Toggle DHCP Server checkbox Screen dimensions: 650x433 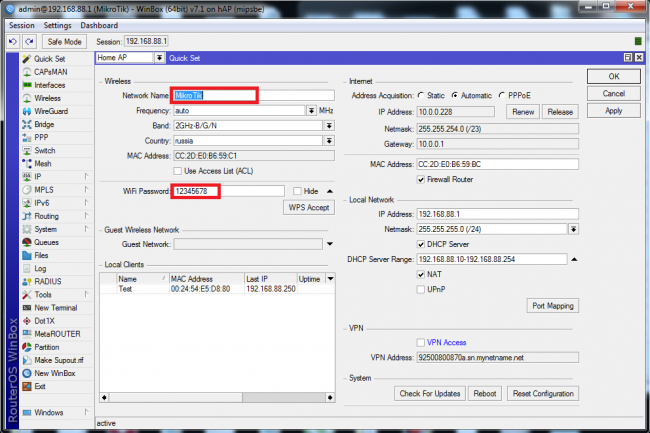(x=421, y=244)
